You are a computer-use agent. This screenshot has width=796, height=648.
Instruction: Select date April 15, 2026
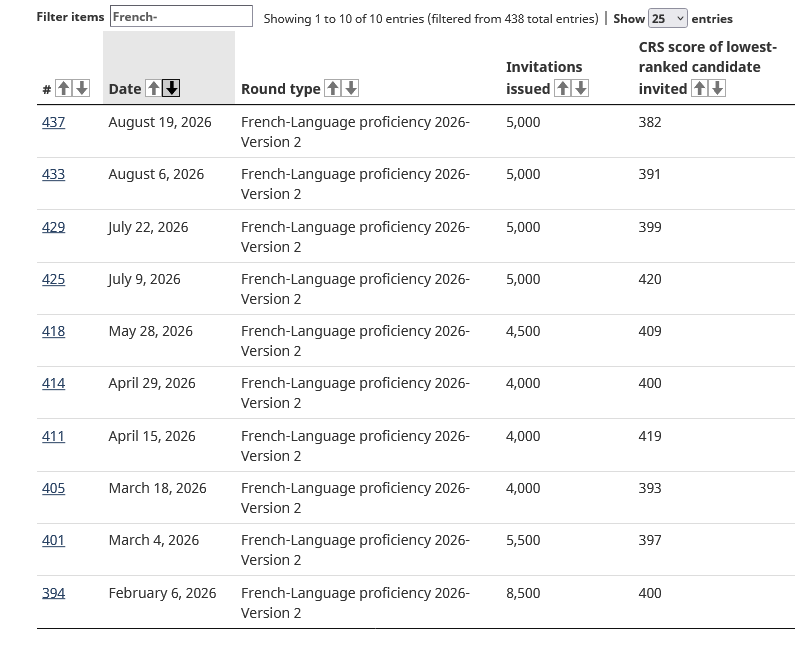[152, 436]
